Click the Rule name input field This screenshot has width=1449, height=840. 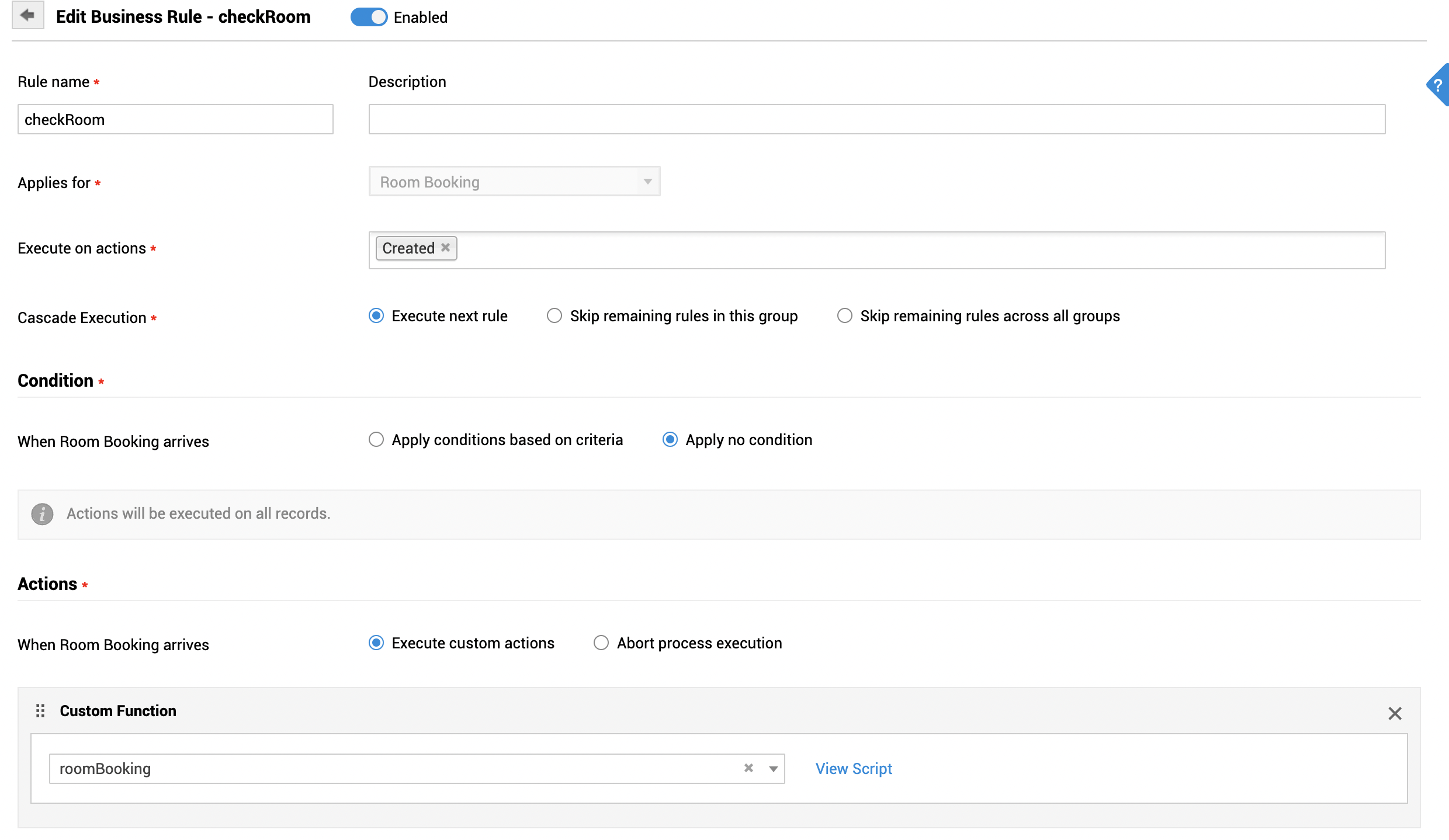pos(175,120)
